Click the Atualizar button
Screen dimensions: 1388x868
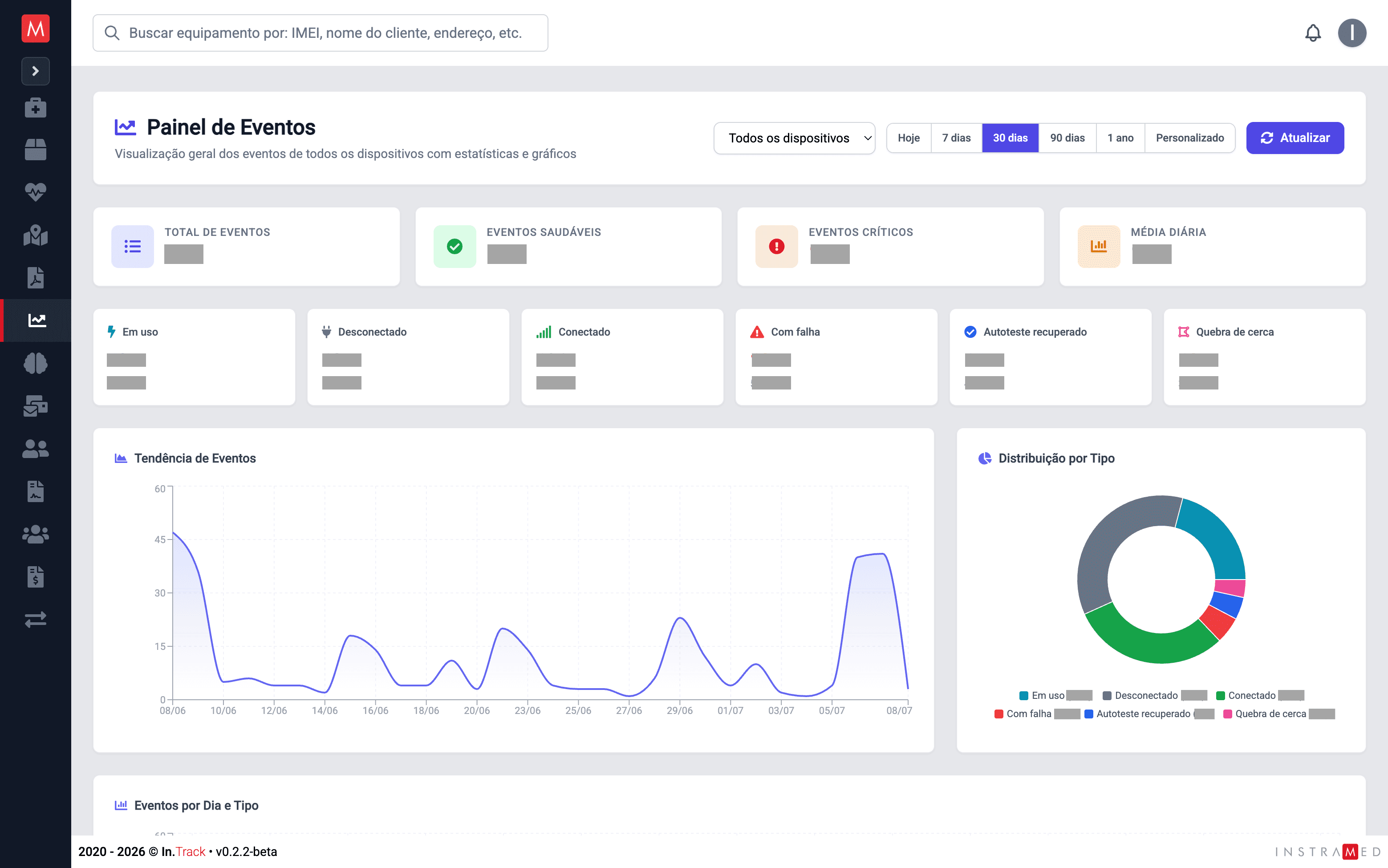pos(1295,138)
